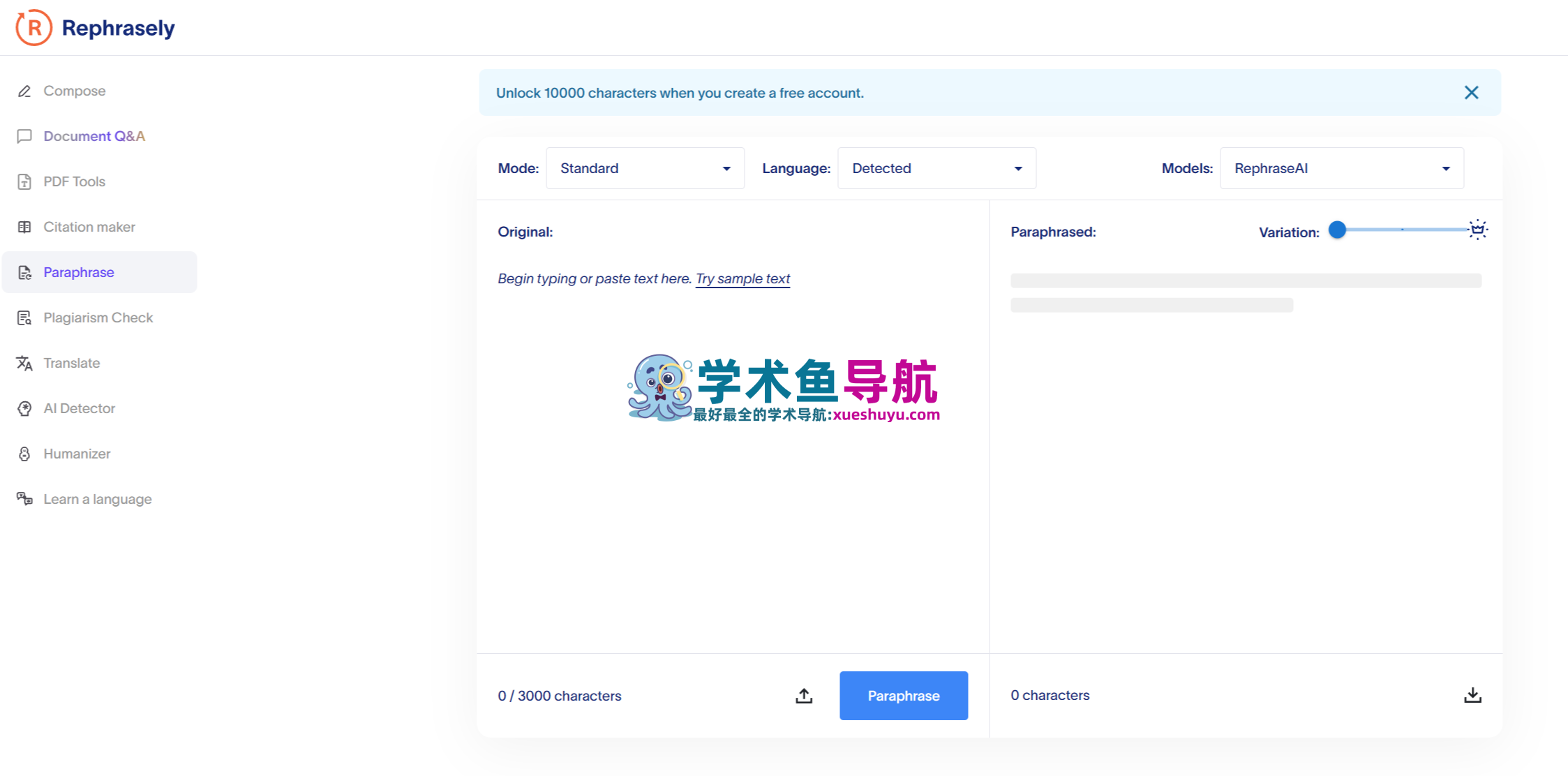1568x776 pixels.
Task: Click the Citation maker book icon
Action: point(24,227)
